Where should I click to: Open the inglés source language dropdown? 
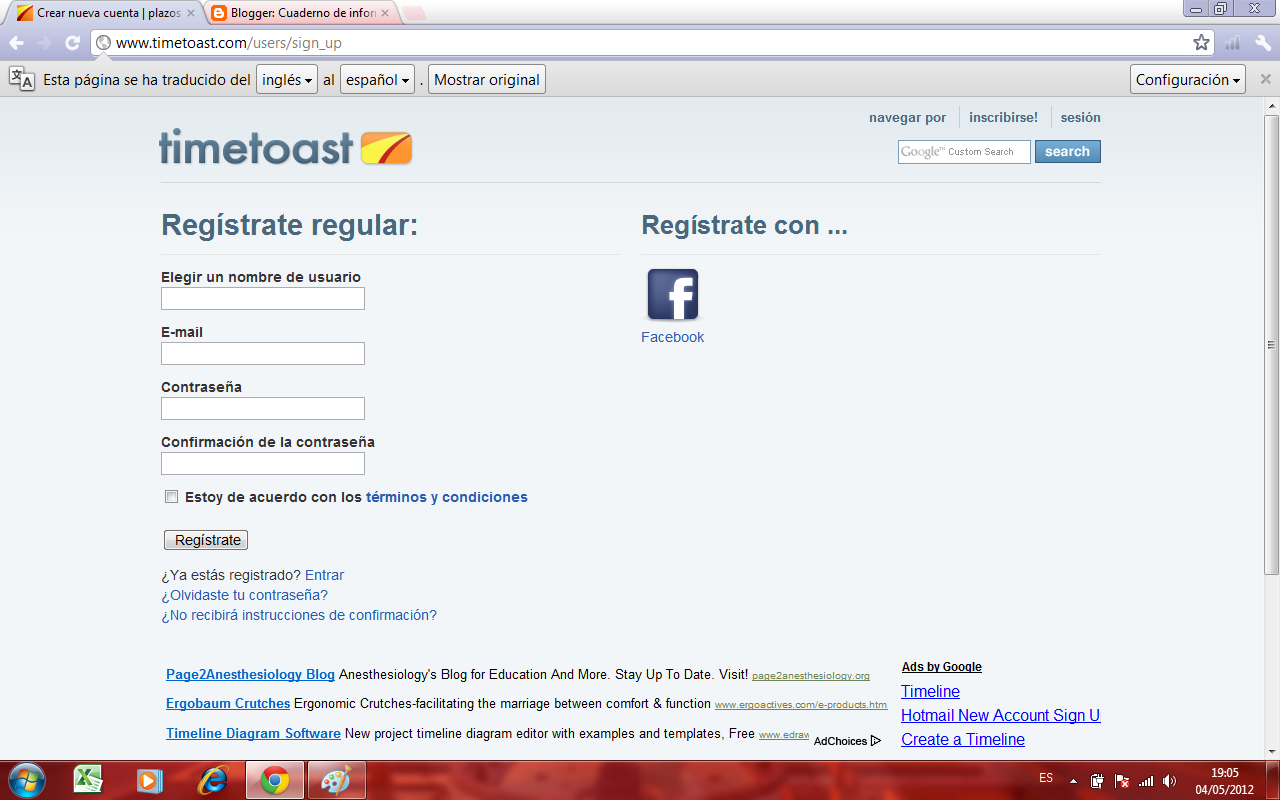[286, 79]
